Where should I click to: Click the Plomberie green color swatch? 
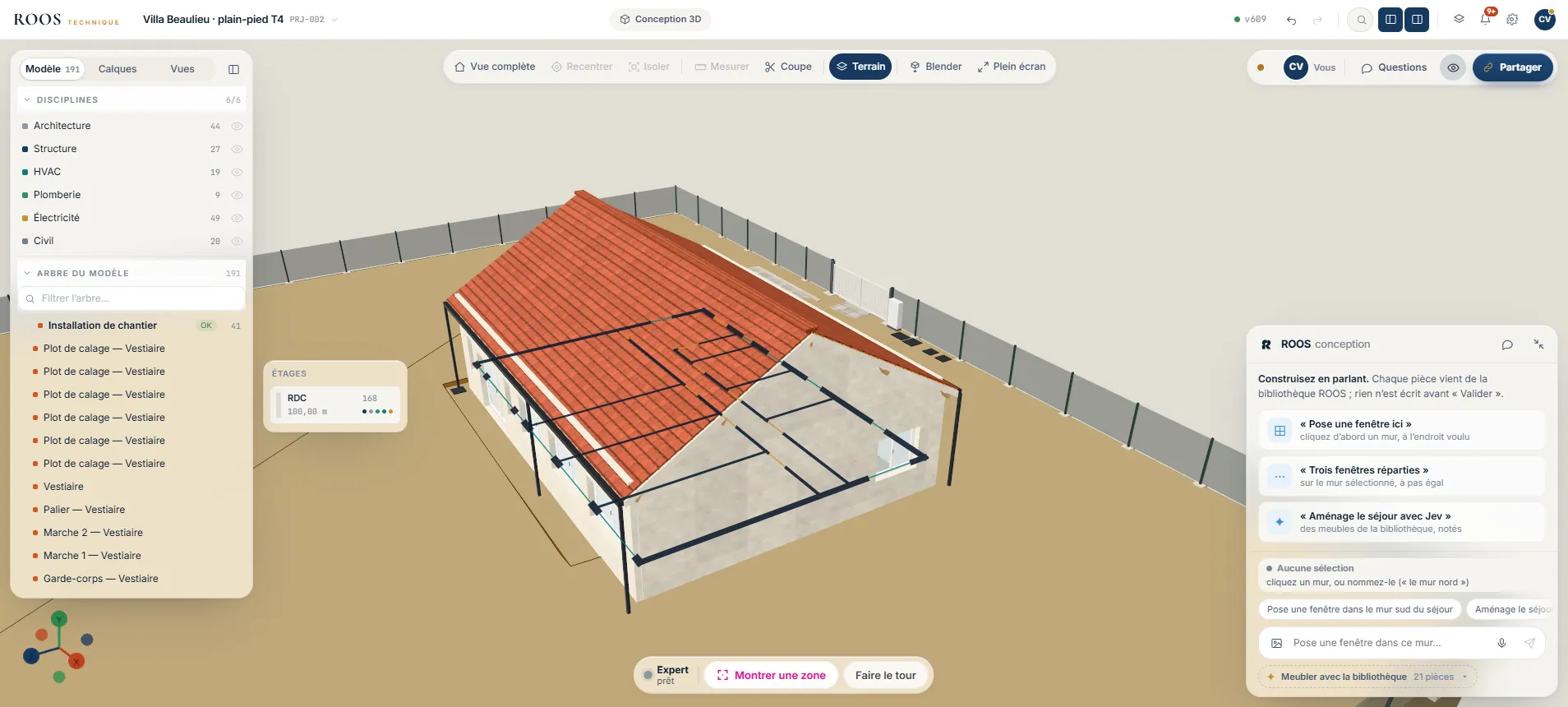25,195
